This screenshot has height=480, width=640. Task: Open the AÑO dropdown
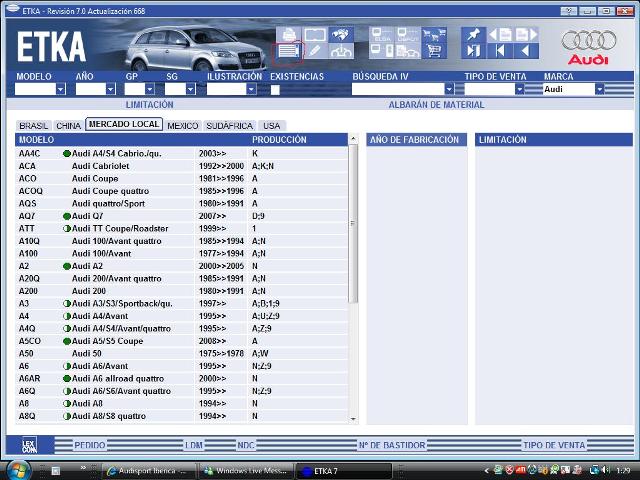[x=111, y=89]
